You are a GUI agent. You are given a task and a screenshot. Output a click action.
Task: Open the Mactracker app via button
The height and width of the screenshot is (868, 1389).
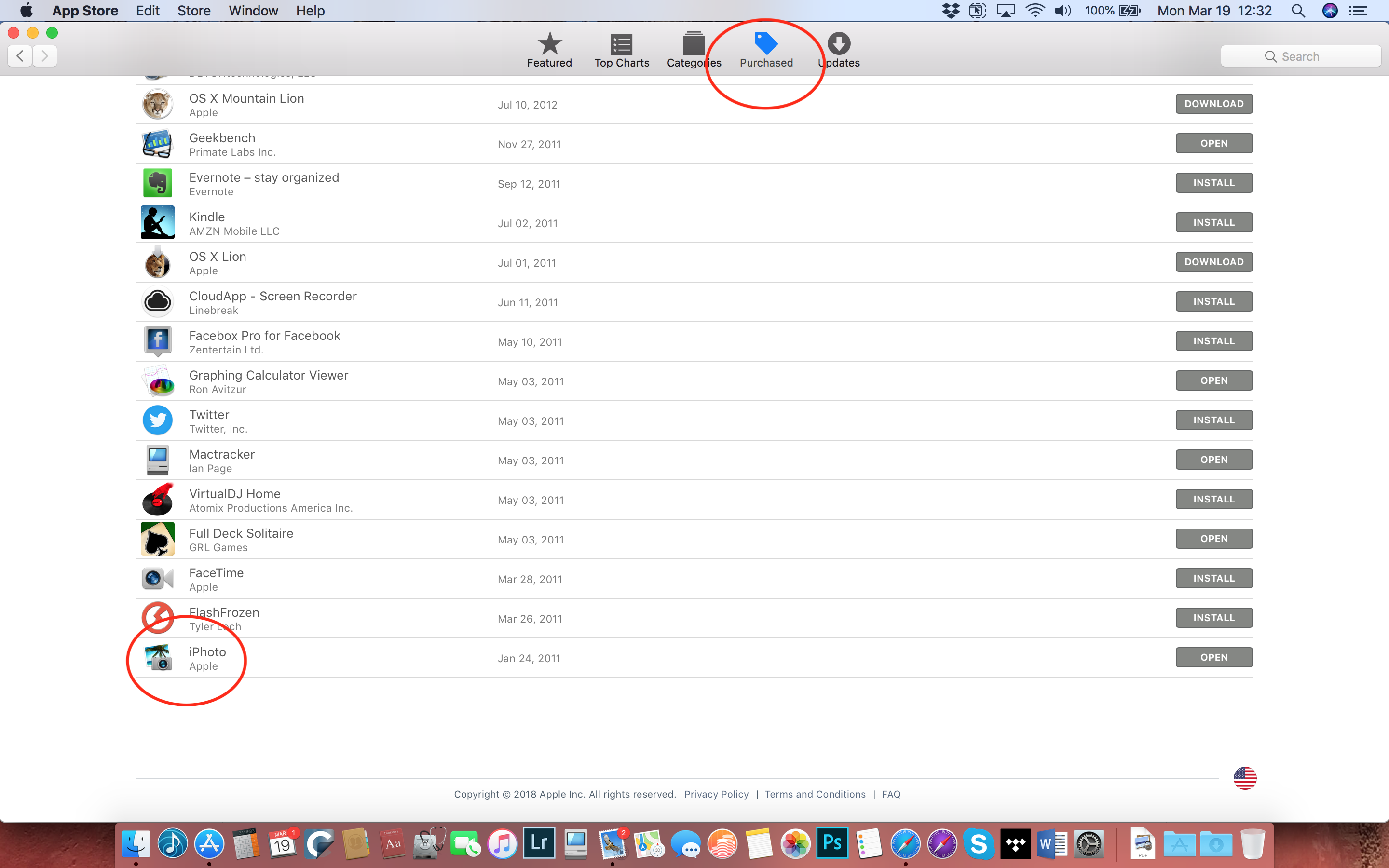pos(1213,460)
